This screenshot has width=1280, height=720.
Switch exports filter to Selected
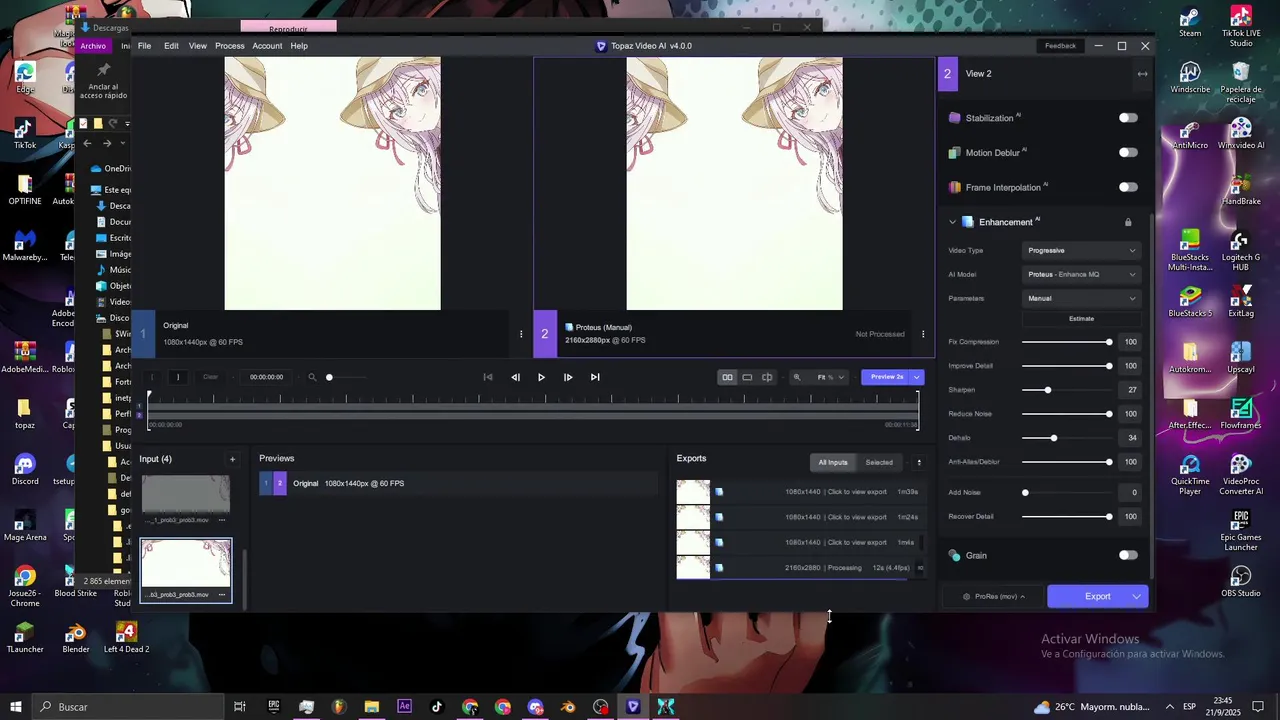[879, 462]
